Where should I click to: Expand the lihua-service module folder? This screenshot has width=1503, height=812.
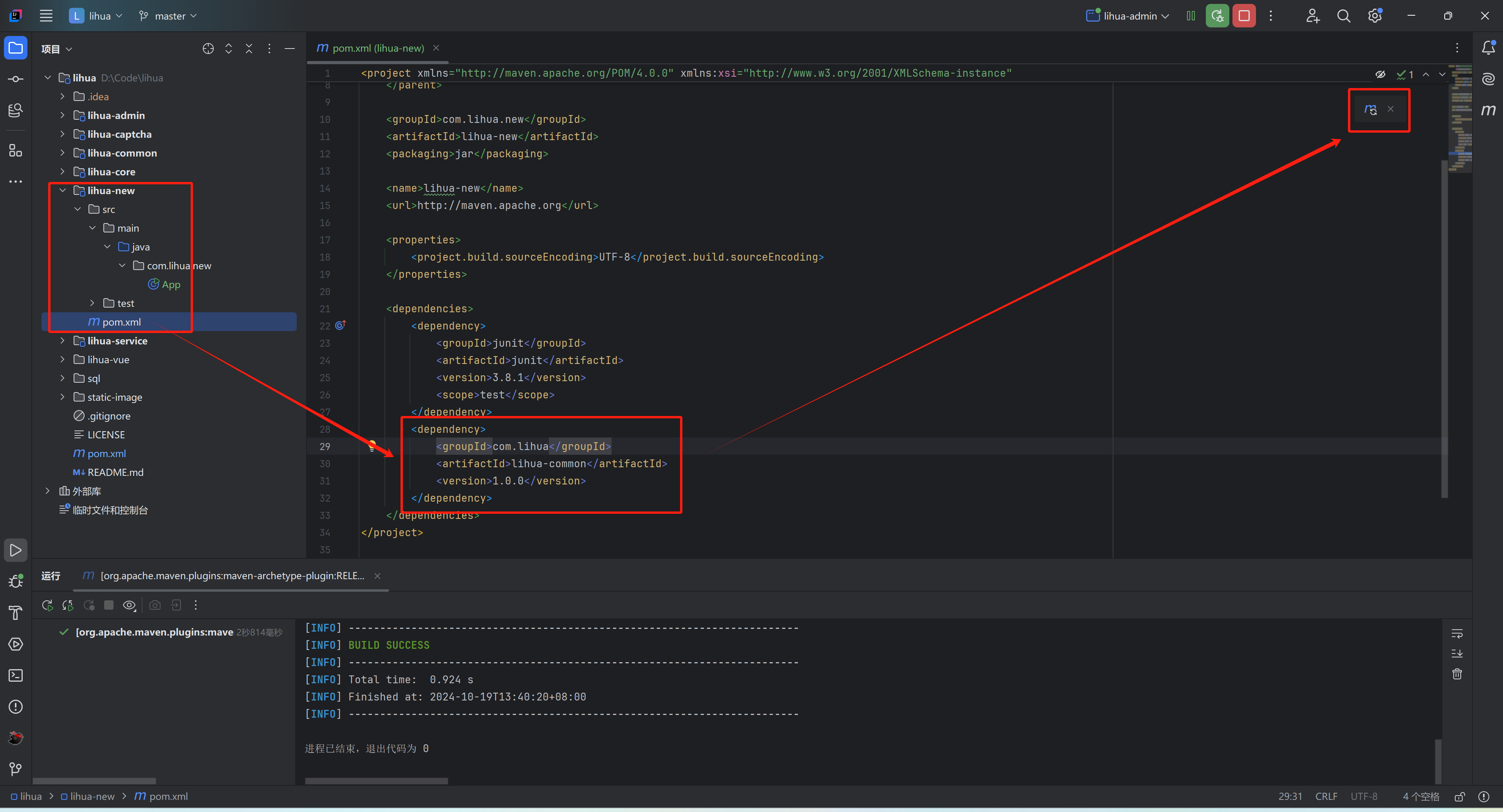[62, 341]
